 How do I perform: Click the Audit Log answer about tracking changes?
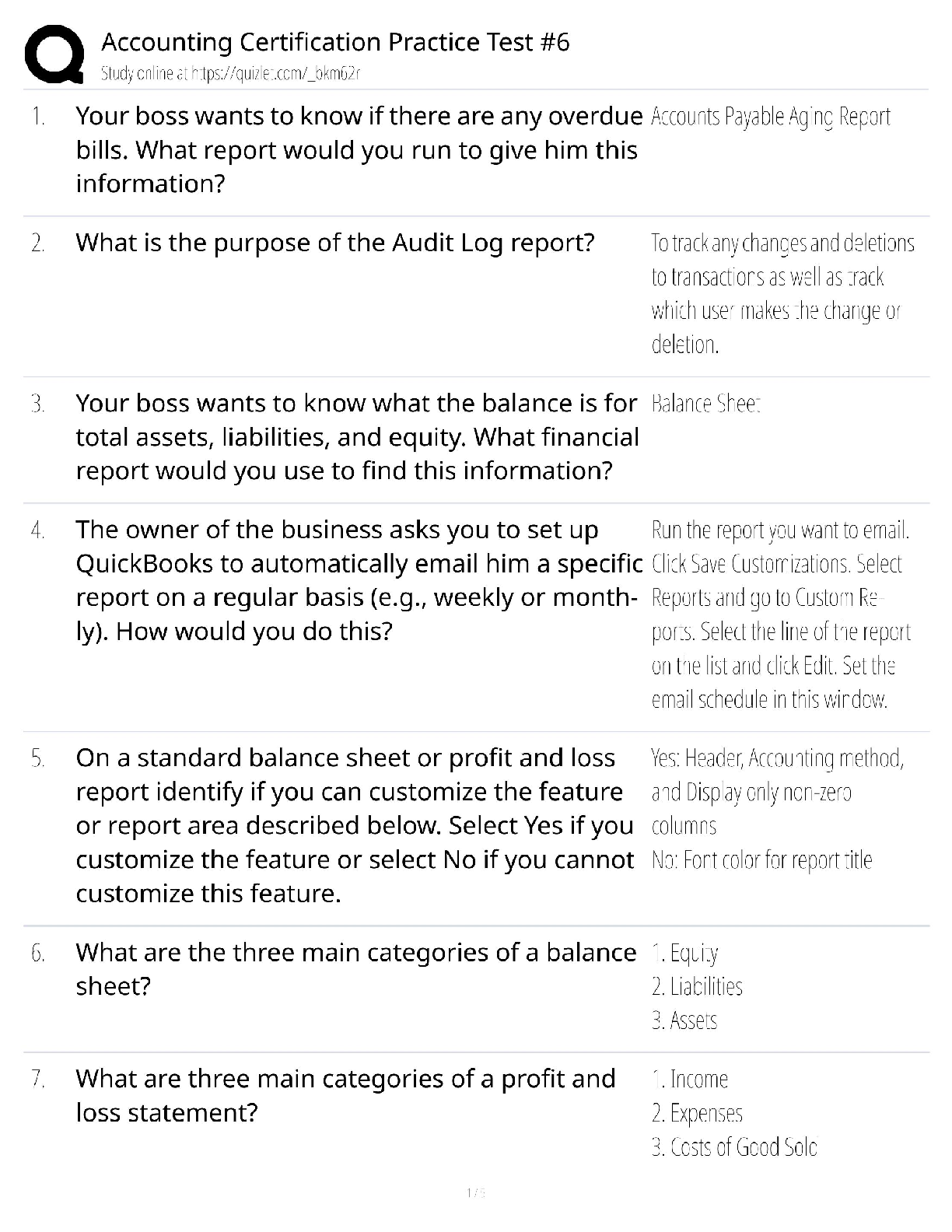[x=782, y=293]
